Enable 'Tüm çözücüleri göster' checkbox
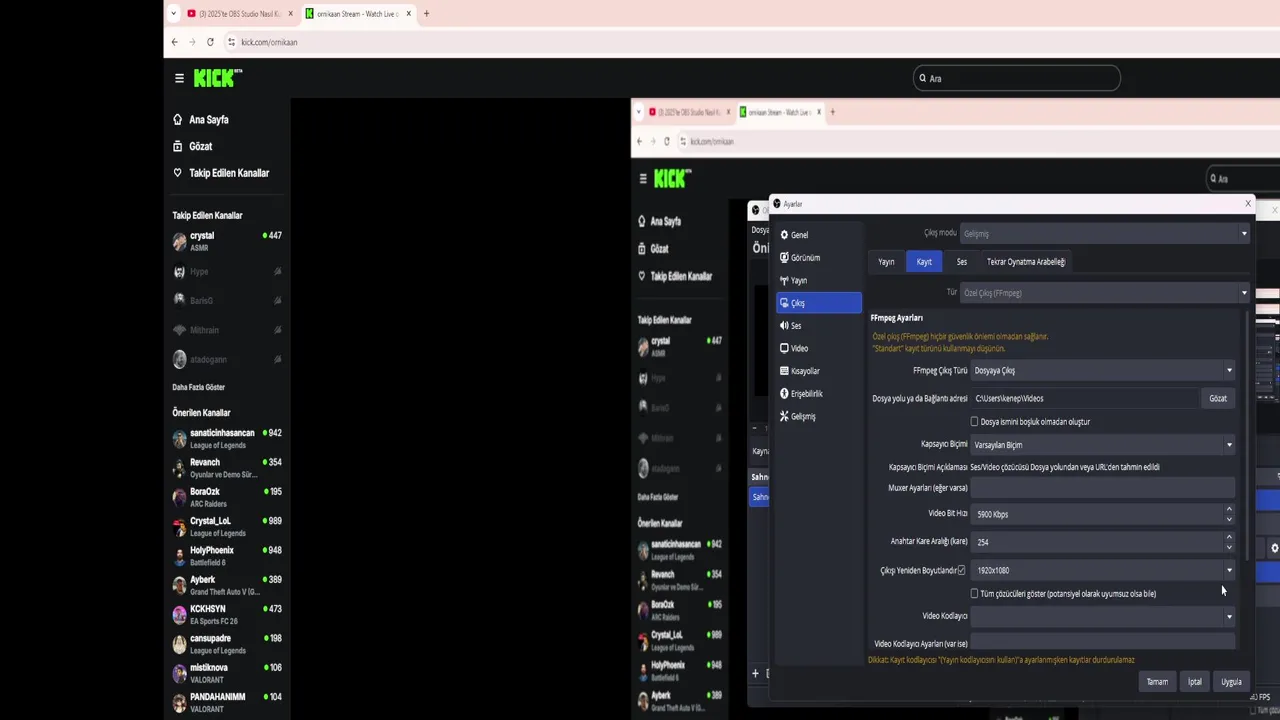 [x=974, y=594]
